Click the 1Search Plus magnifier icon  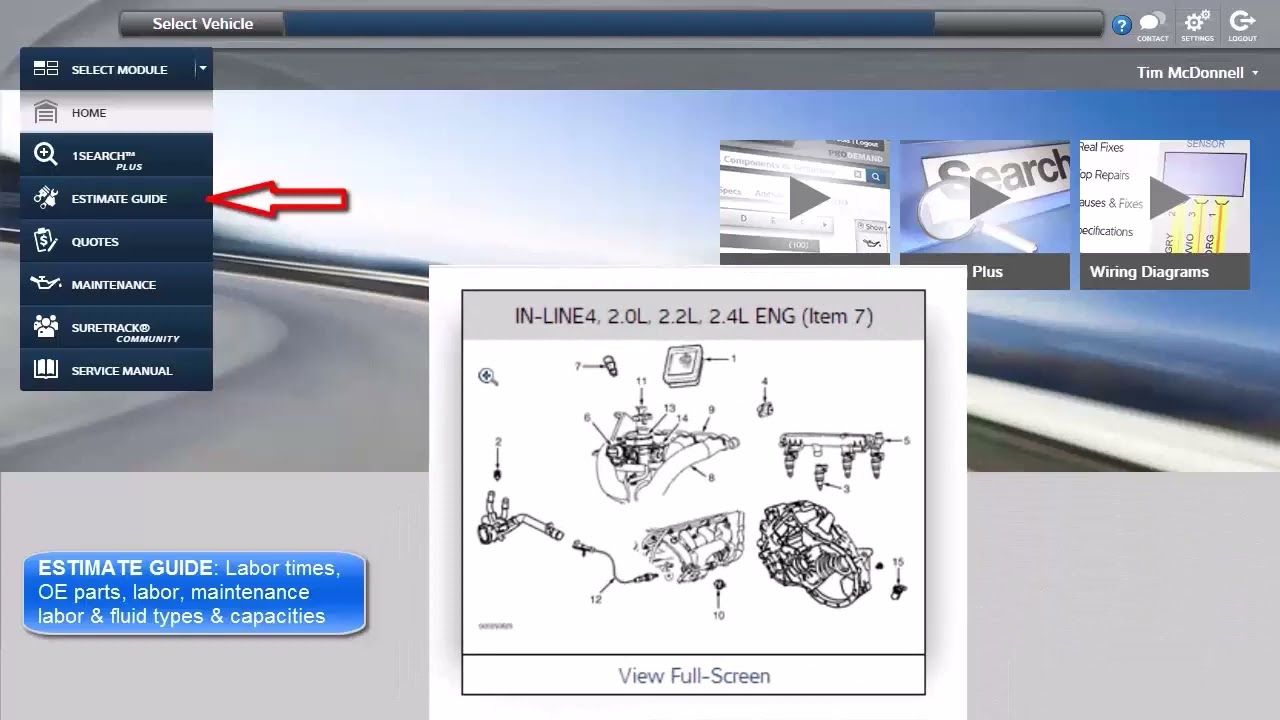coord(45,155)
